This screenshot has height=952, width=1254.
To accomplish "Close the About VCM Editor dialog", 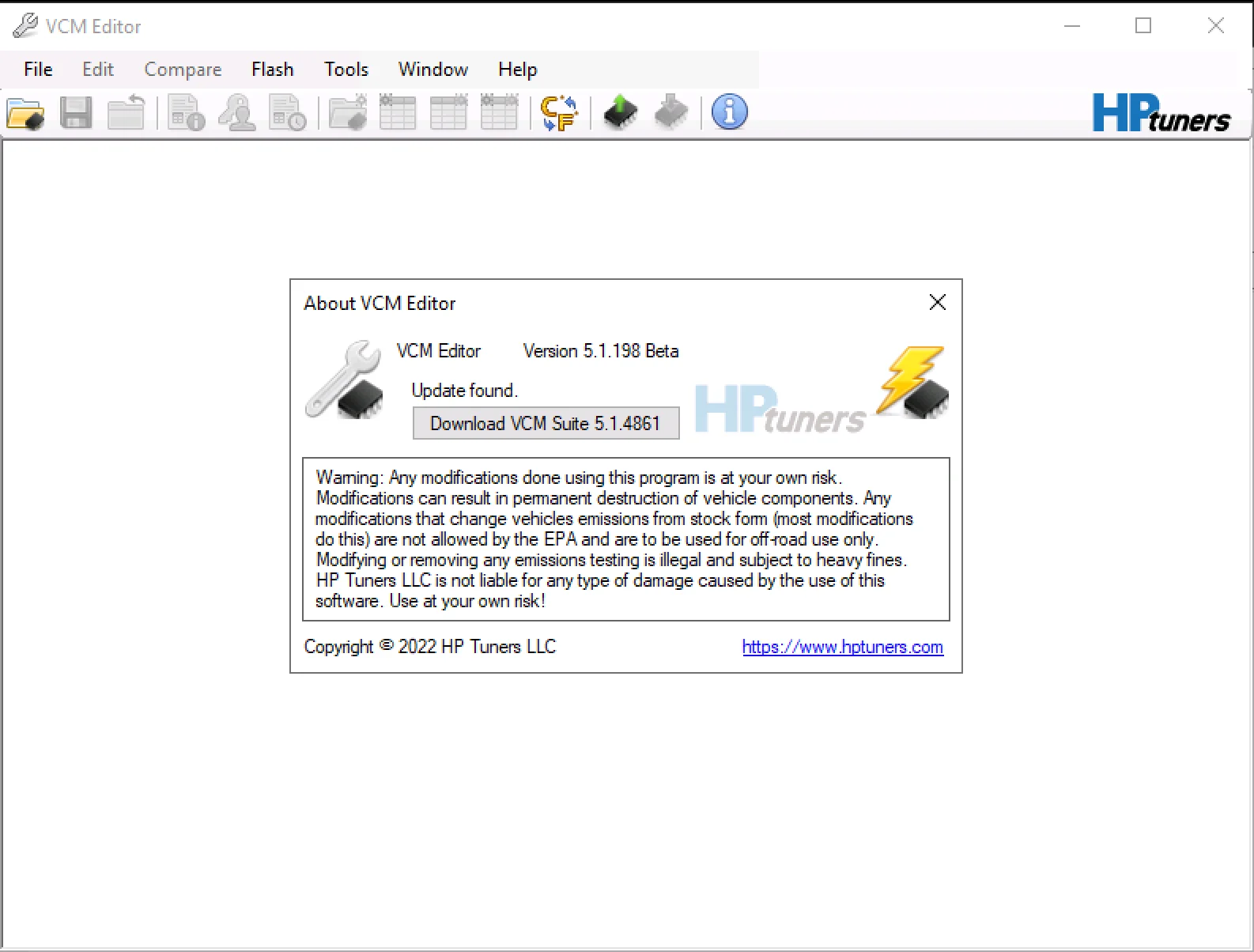I will pos(938,302).
